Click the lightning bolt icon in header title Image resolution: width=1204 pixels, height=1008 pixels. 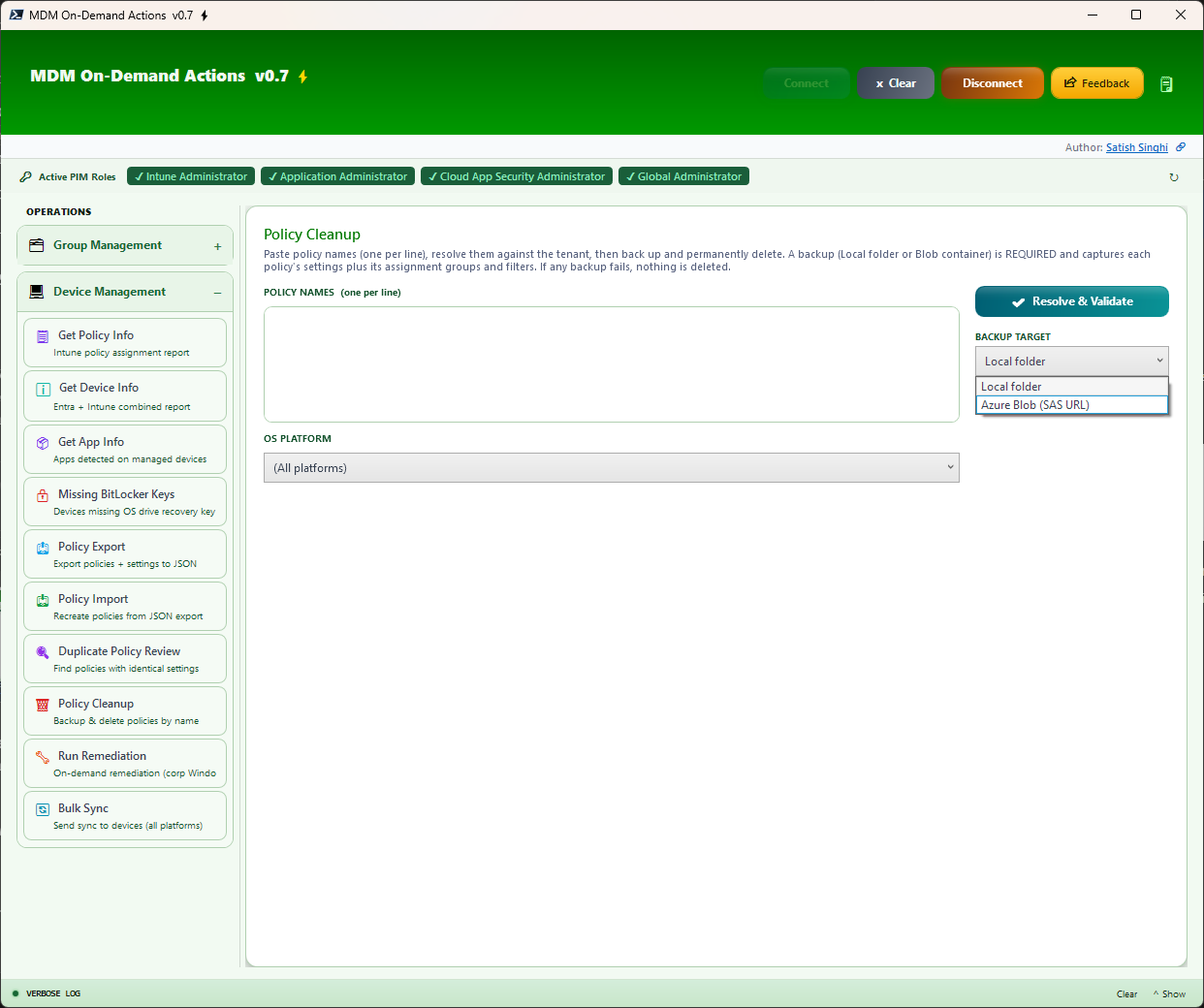[302, 77]
